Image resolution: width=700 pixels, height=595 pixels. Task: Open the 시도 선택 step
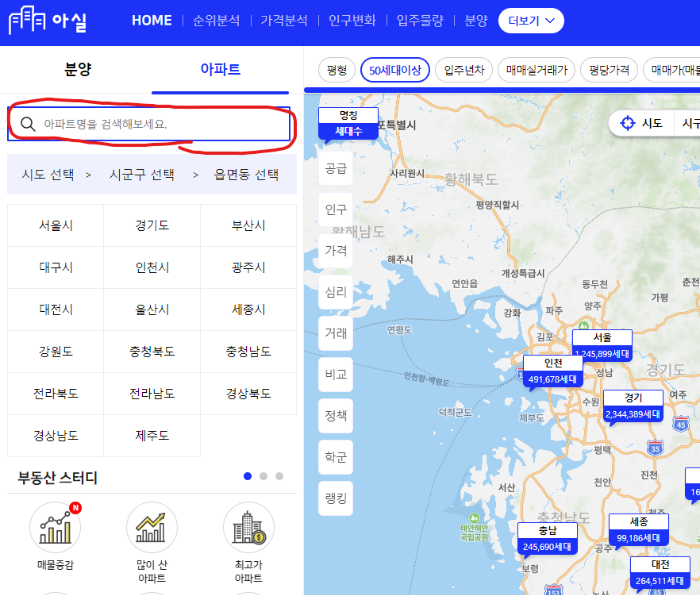pos(48,175)
